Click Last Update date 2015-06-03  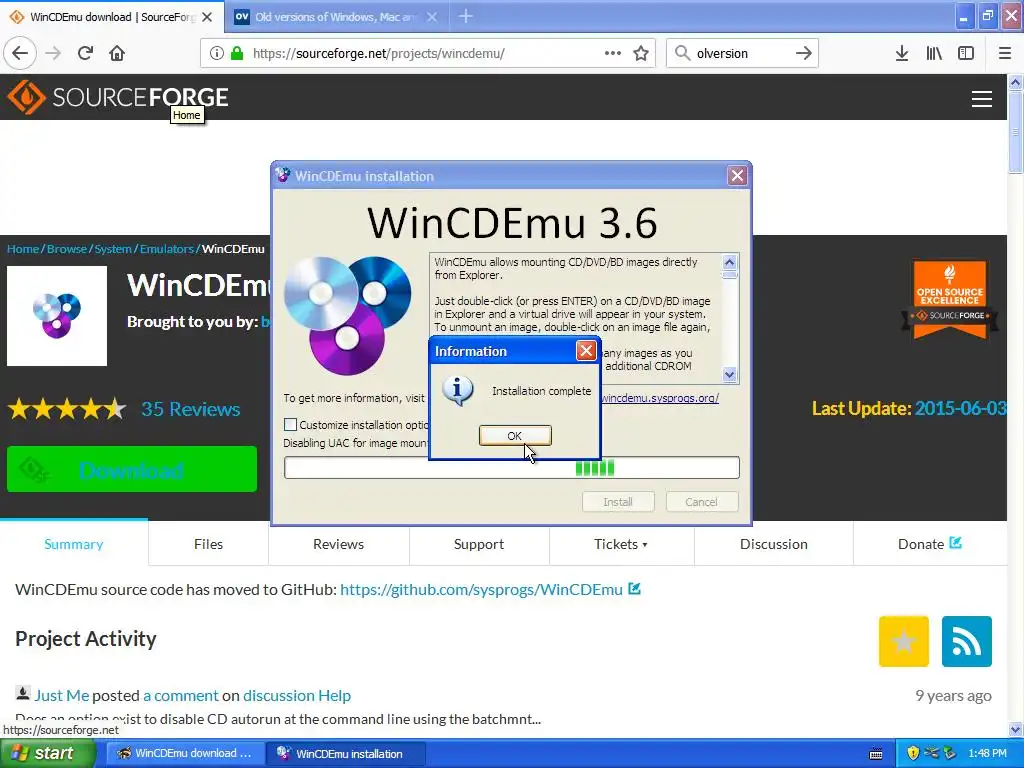tap(960, 408)
